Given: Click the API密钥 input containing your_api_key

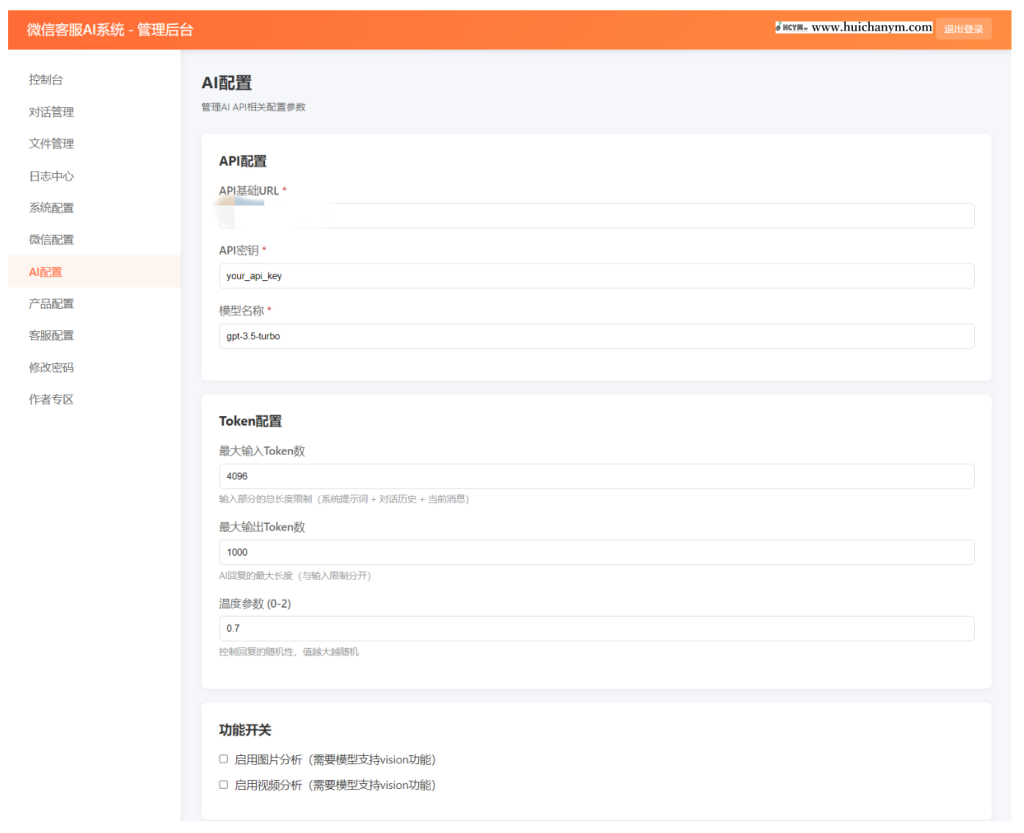Looking at the screenshot, I should 596,275.
